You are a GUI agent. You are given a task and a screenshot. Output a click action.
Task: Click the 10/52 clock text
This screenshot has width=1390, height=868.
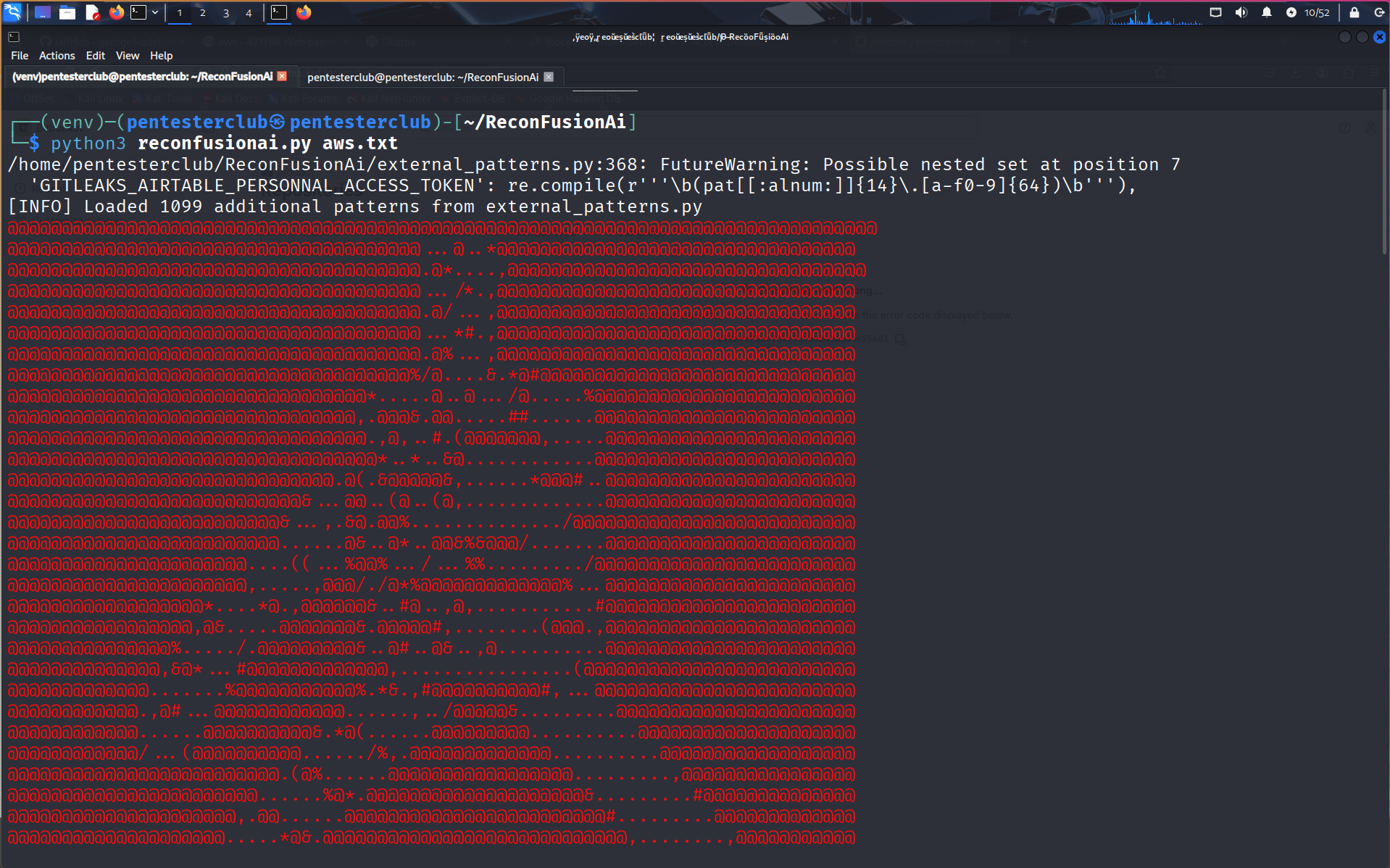pos(1317,13)
